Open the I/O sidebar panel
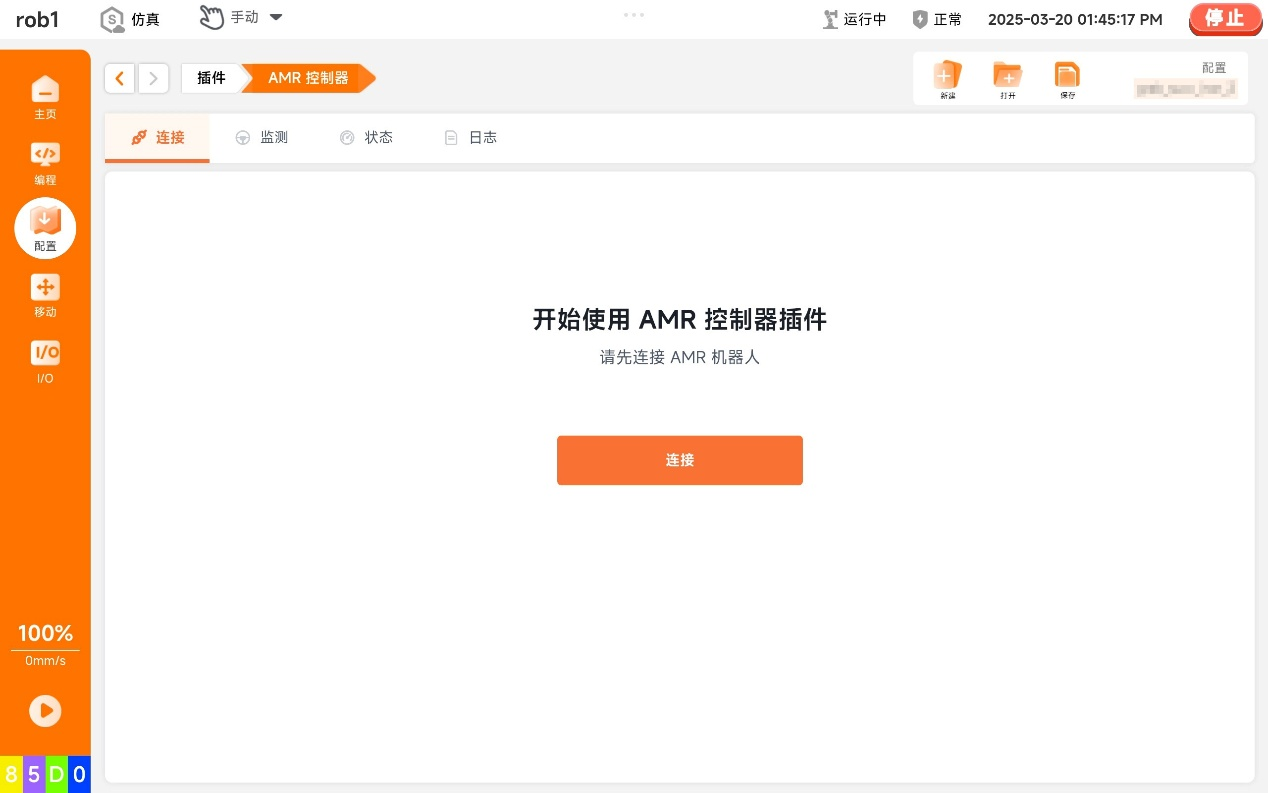This screenshot has height=793, width=1268. 45,361
